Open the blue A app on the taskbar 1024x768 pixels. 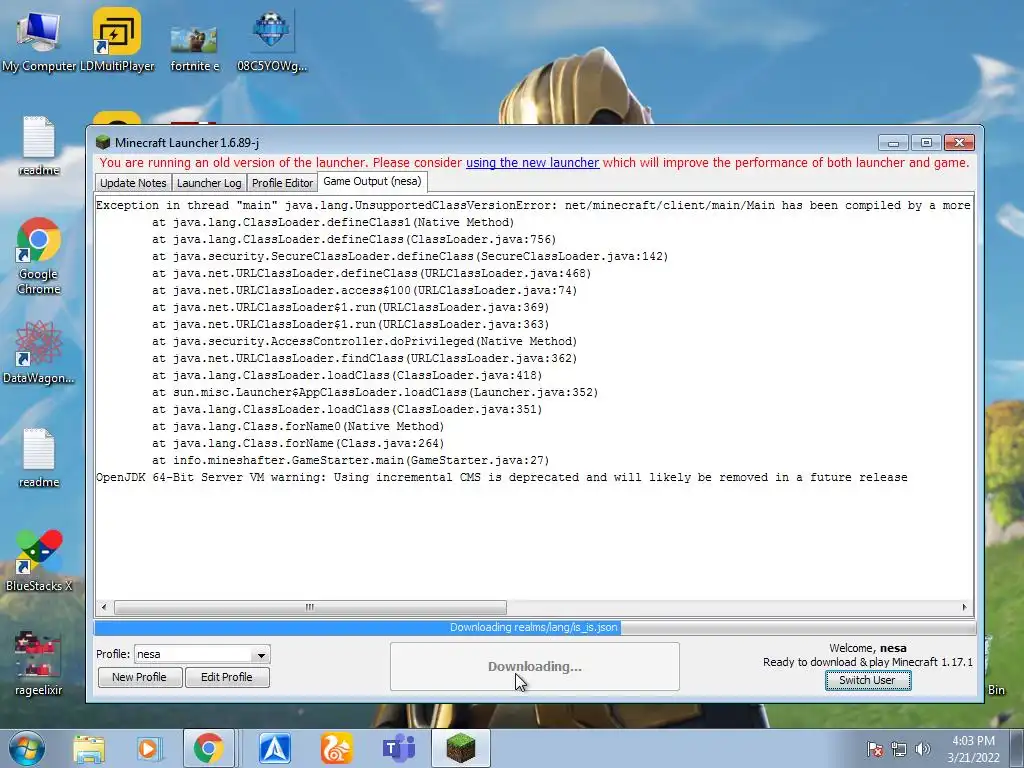275,748
